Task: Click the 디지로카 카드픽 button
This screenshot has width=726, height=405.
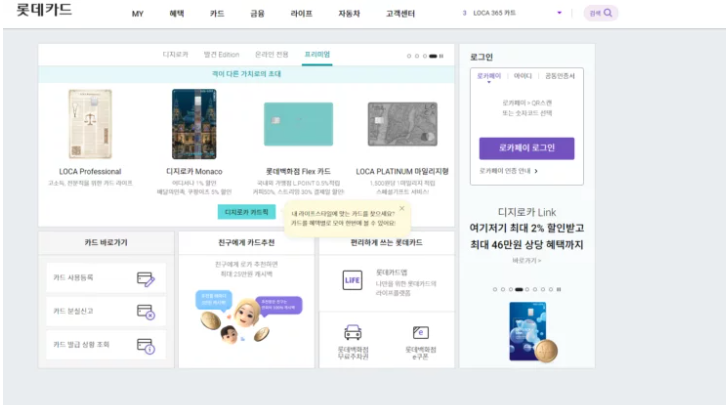Action: 246,212
